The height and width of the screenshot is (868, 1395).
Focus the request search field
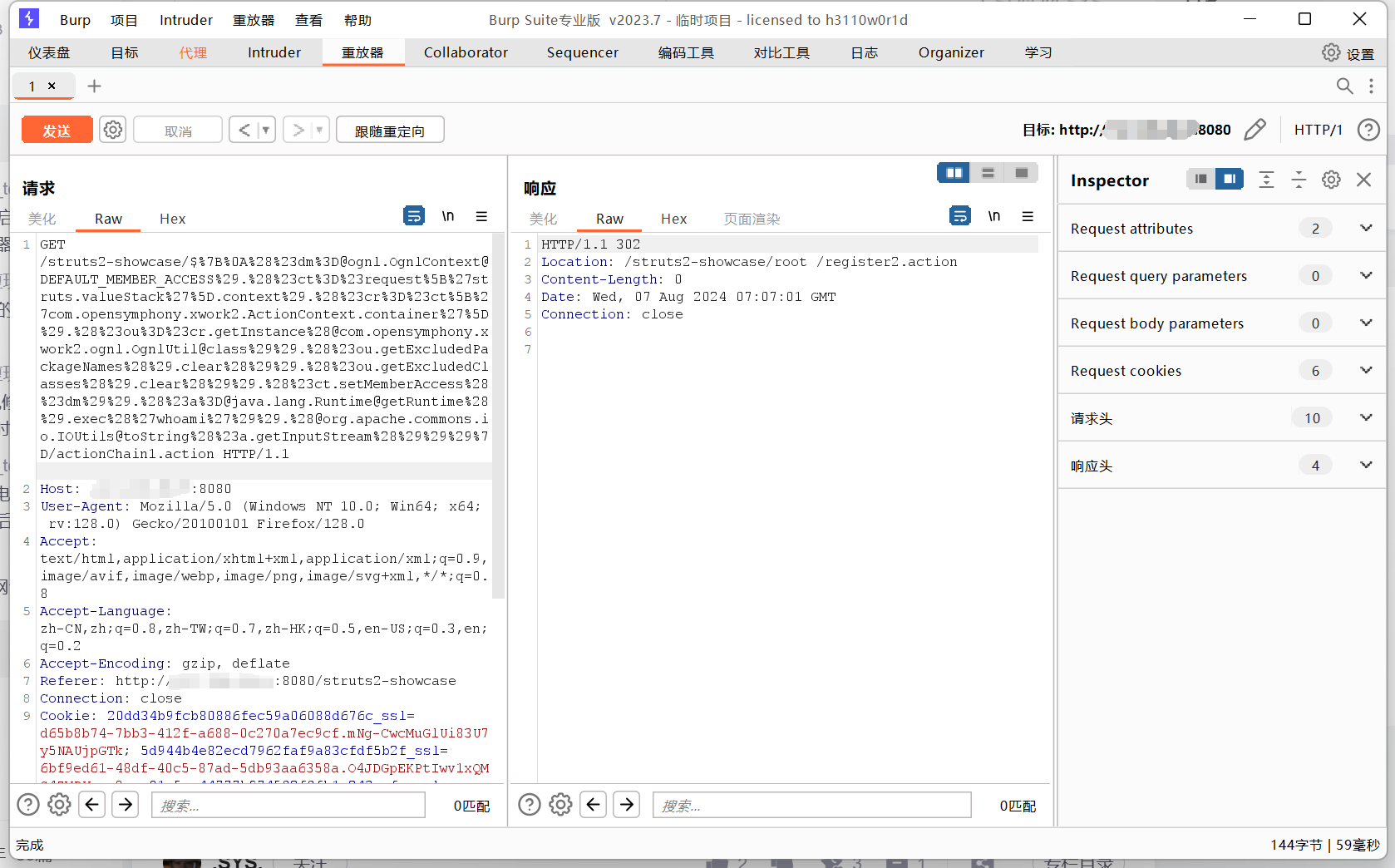pyautogui.click(x=288, y=805)
